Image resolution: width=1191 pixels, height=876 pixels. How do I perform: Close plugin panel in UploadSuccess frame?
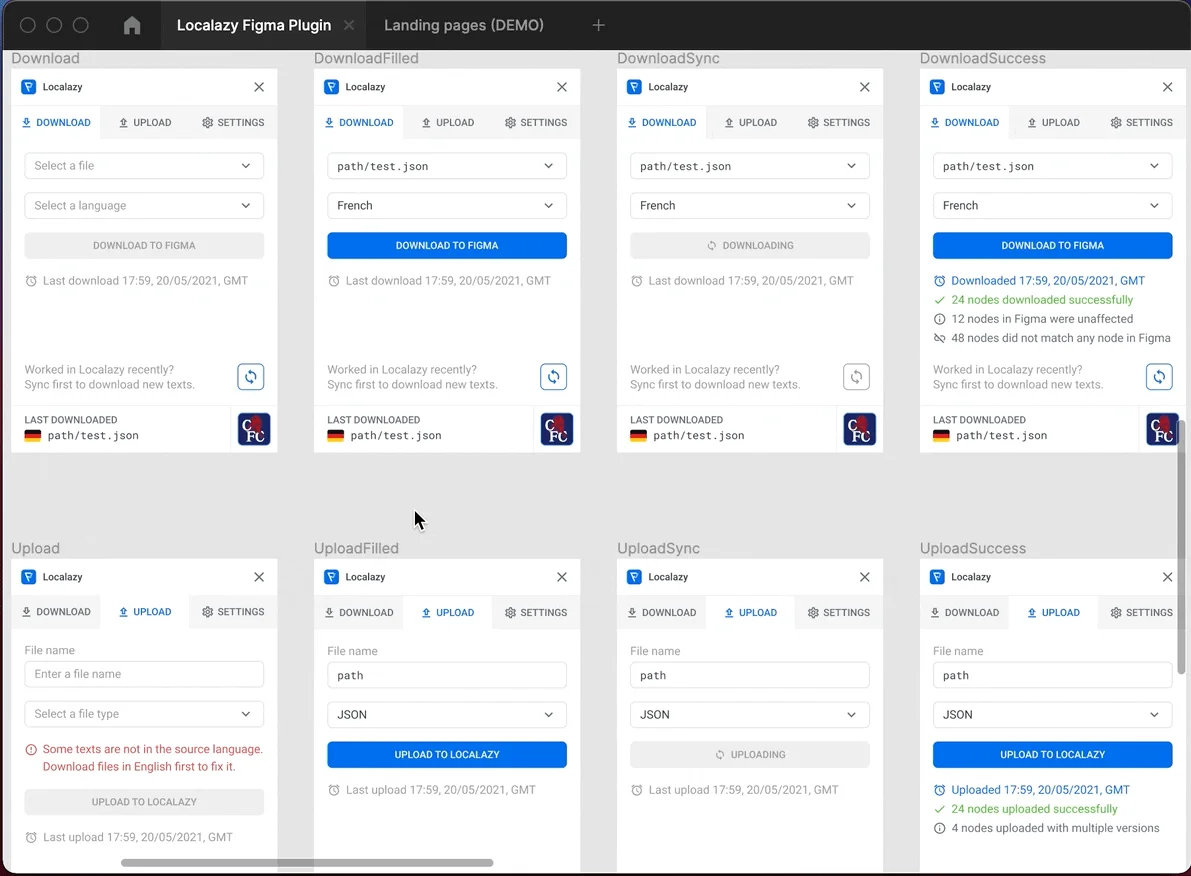click(x=1167, y=577)
